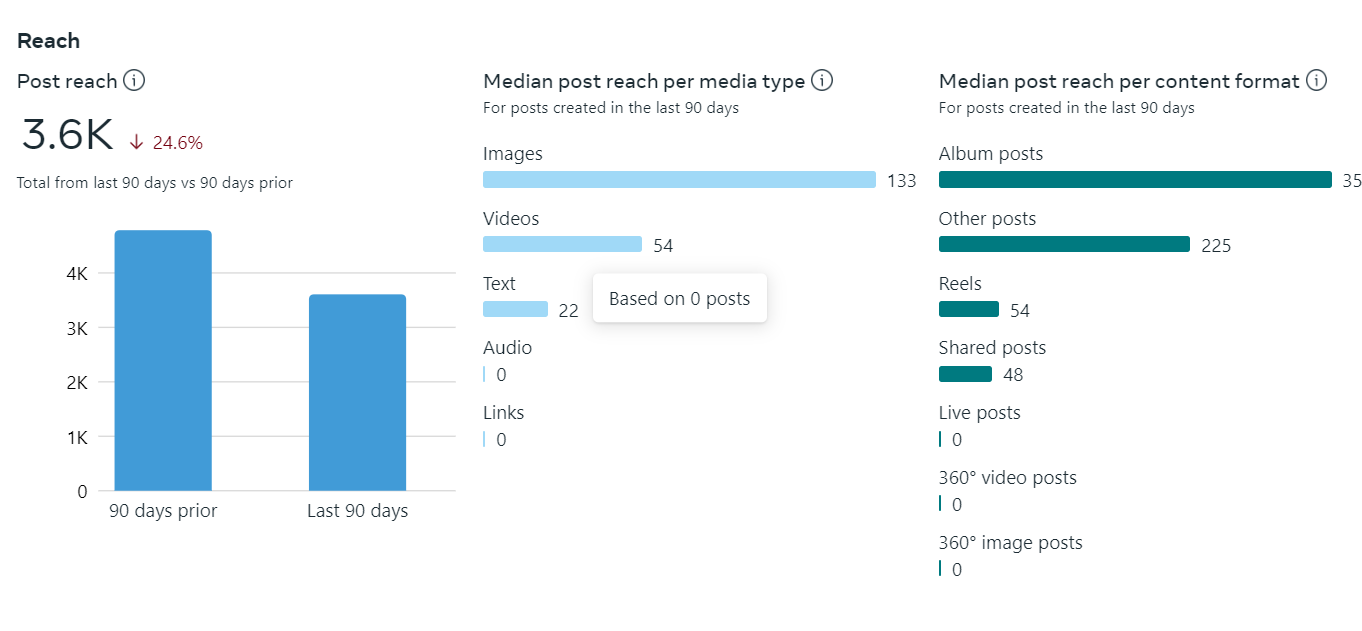Screen dimensions: 1362x631
Task: Select the Last 90 days bar
Action: (x=357, y=392)
